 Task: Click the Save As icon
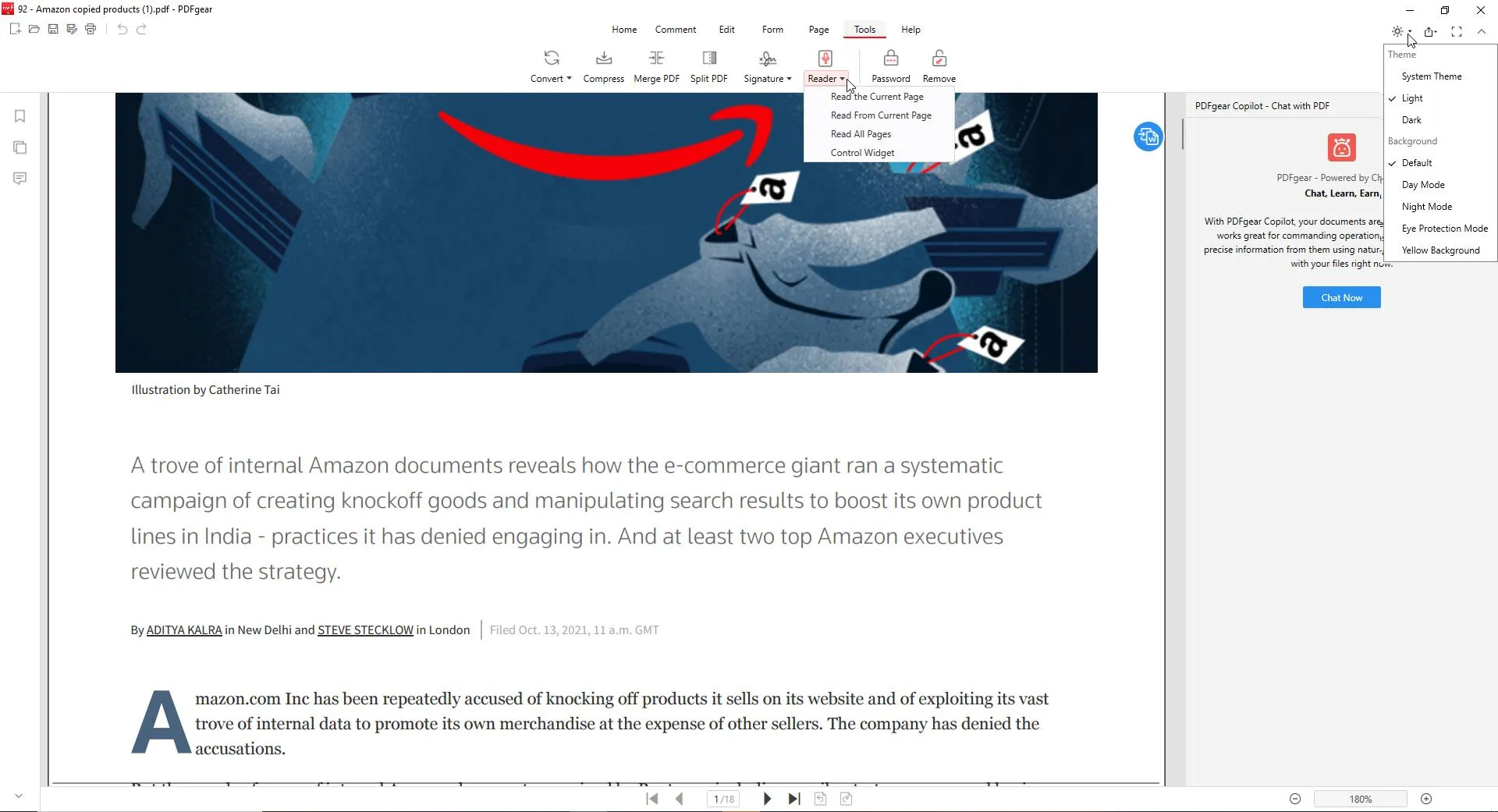72,30
